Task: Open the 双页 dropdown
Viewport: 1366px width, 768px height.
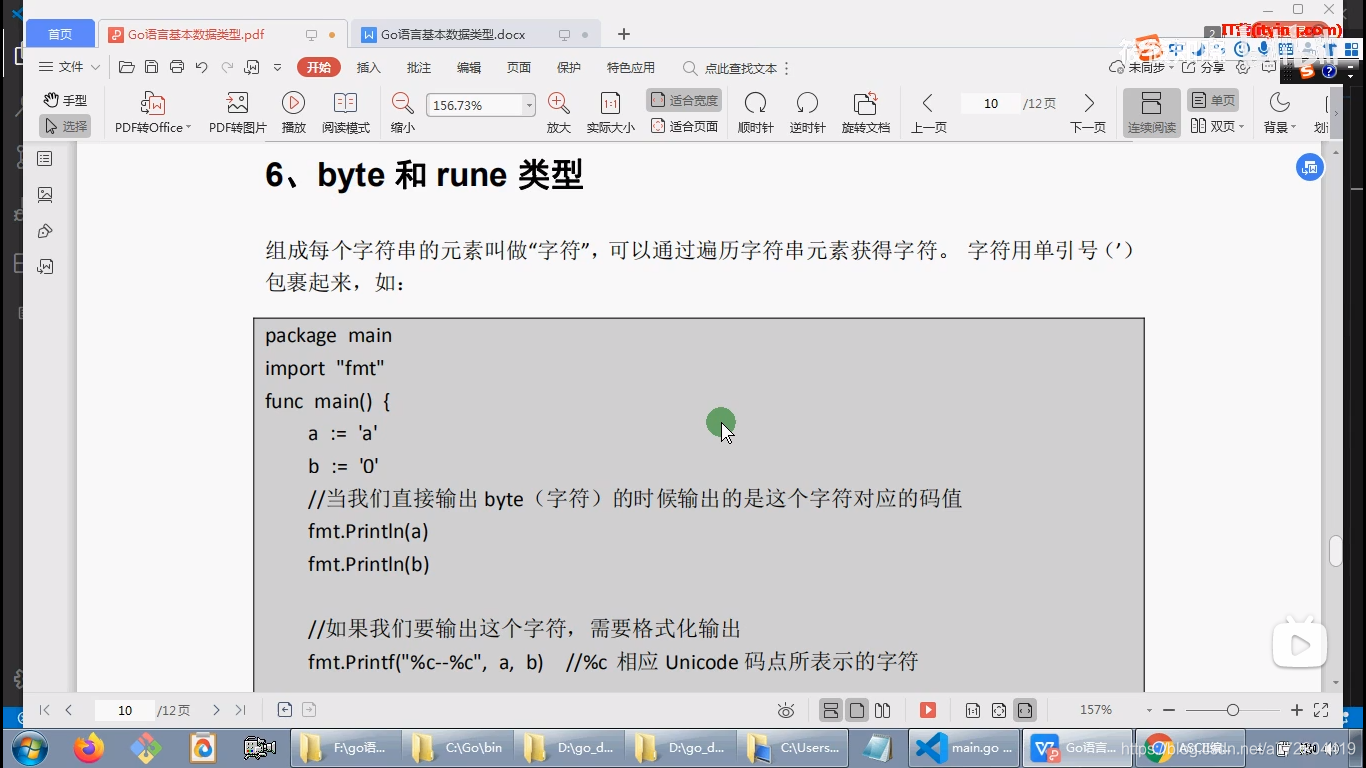Action: (x=1217, y=126)
